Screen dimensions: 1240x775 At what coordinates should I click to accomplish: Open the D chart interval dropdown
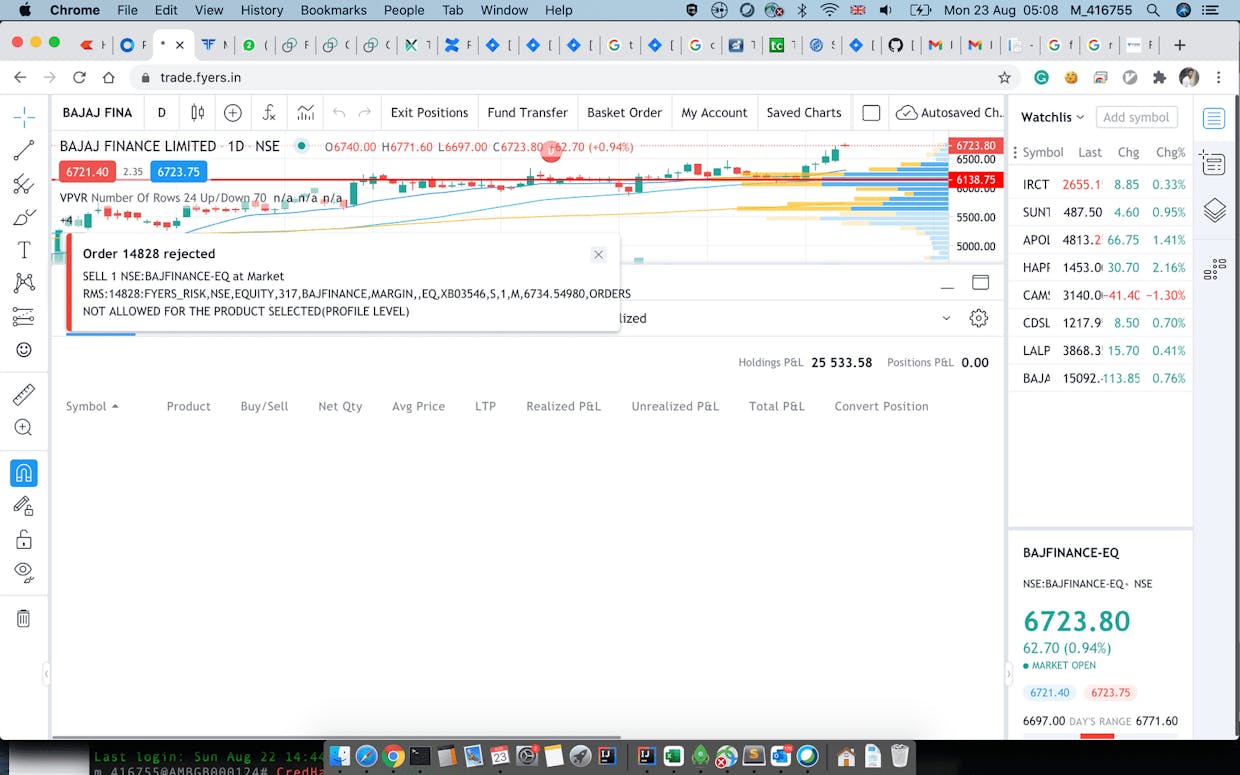pyautogui.click(x=162, y=113)
